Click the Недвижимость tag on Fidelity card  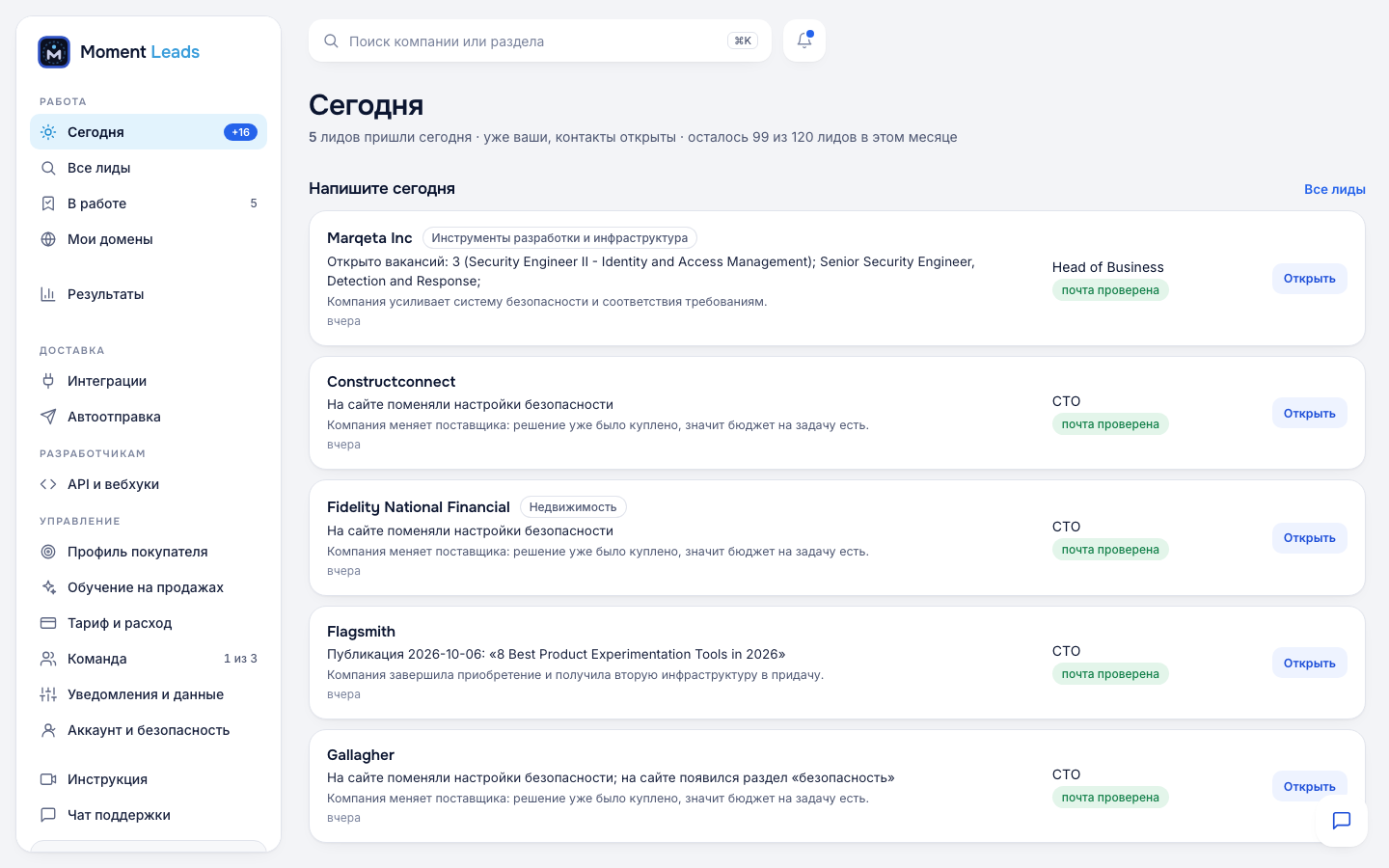tap(573, 507)
